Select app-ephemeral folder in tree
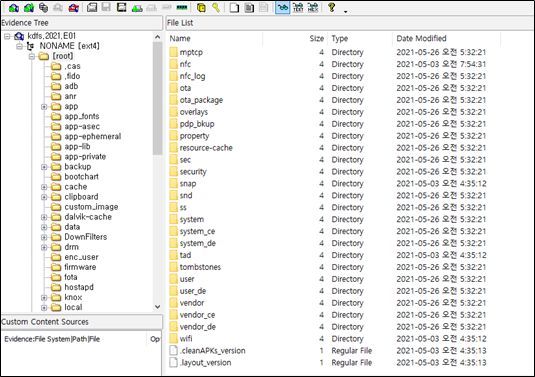Screen dimensions: 535x377 click(86, 136)
